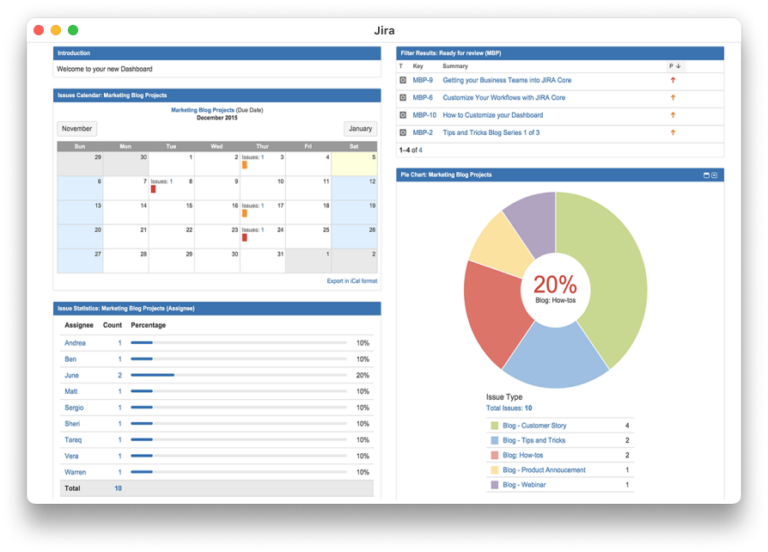Click the orange priority arrow for MBP-2

(673, 133)
